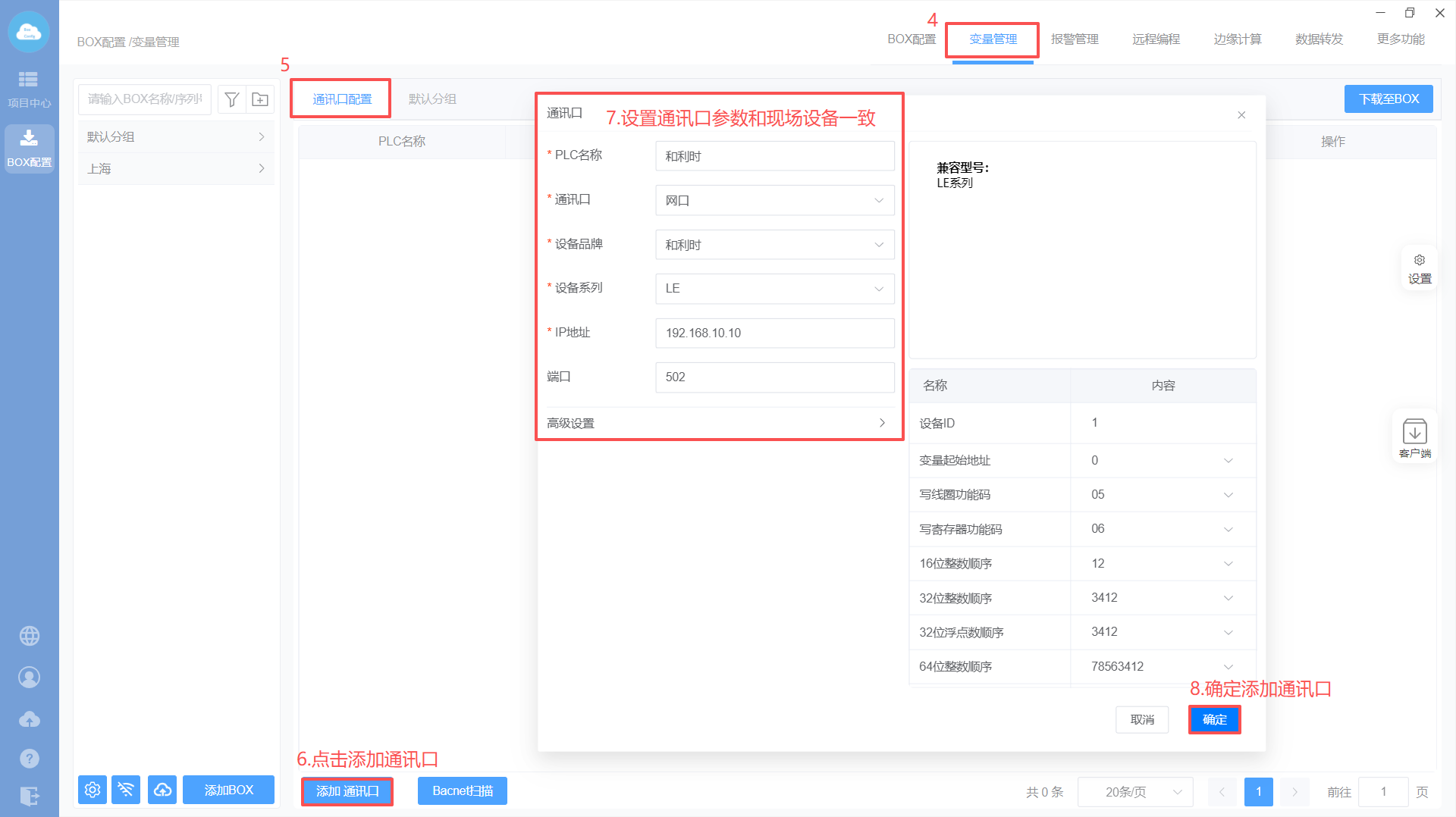Open the 写线圈功能码 dropdown
The image size is (1456, 817).
1162,495
